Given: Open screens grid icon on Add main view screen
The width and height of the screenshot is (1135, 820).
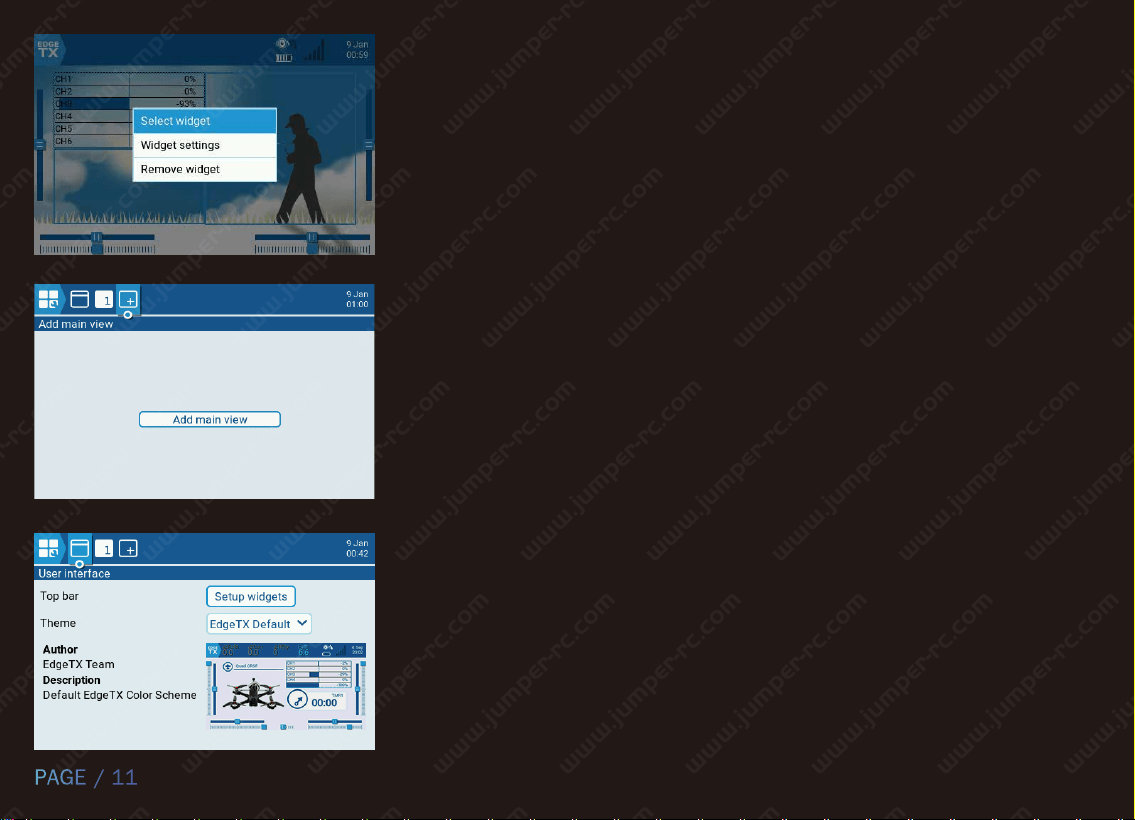Looking at the screenshot, I should pos(48,300).
